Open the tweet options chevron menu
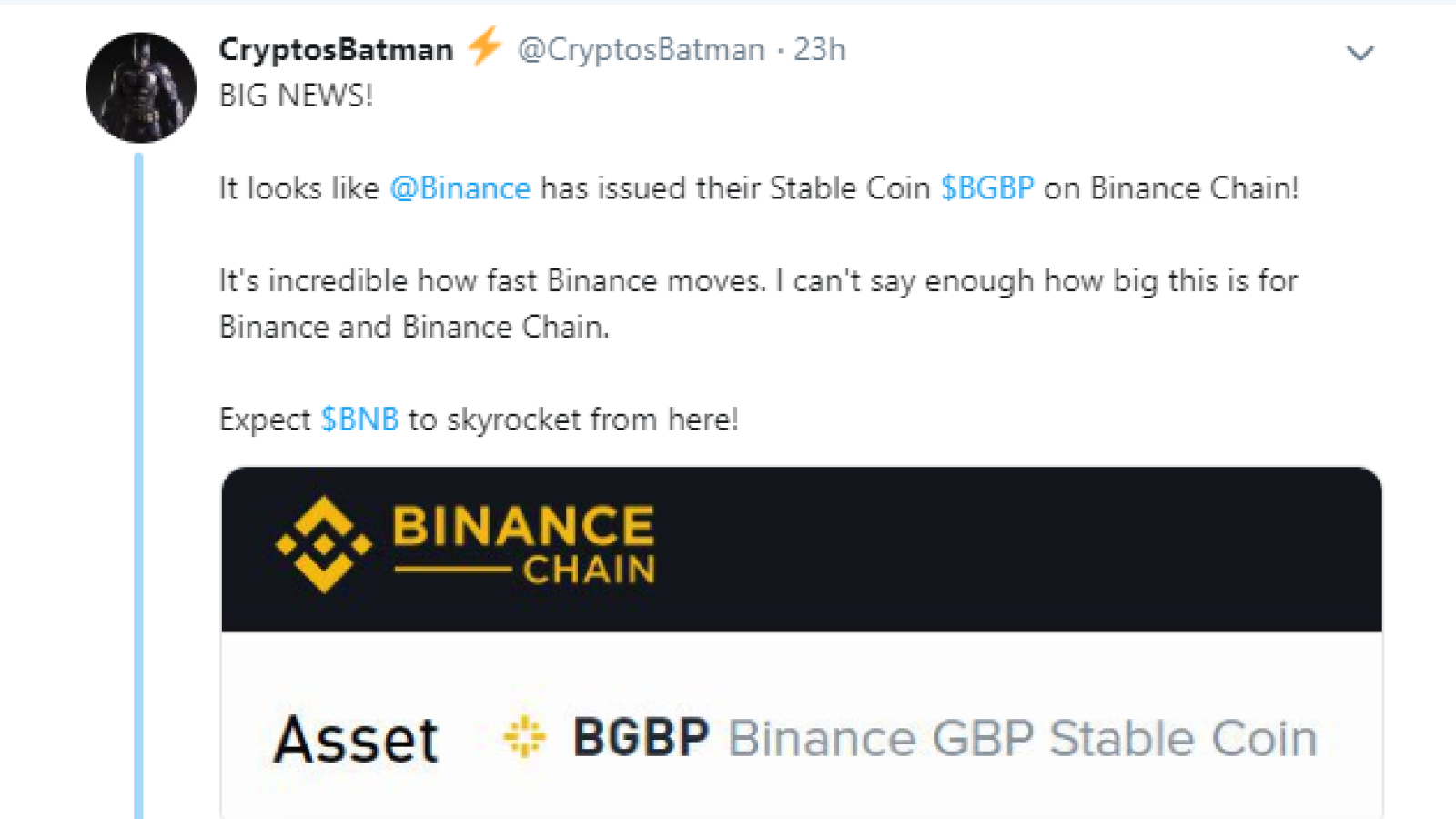 pos(1360,54)
